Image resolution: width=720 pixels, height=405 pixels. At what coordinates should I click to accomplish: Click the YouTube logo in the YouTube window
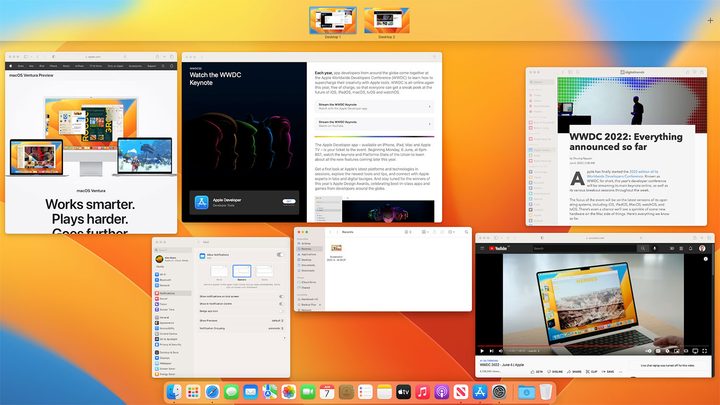pos(498,248)
